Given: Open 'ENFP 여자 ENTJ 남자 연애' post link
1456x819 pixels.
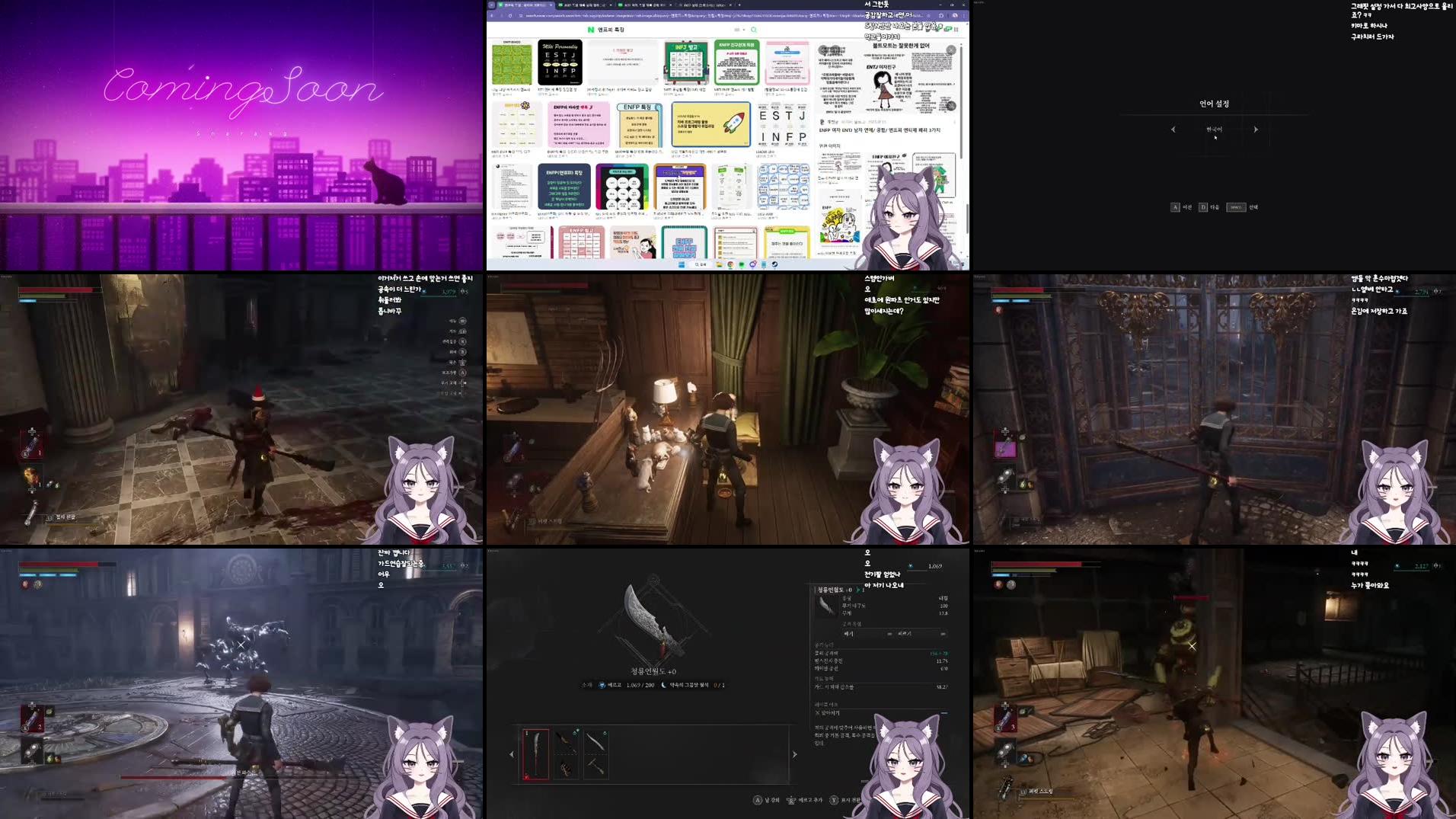Looking at the screenshot, I should [x=880, y=130].
